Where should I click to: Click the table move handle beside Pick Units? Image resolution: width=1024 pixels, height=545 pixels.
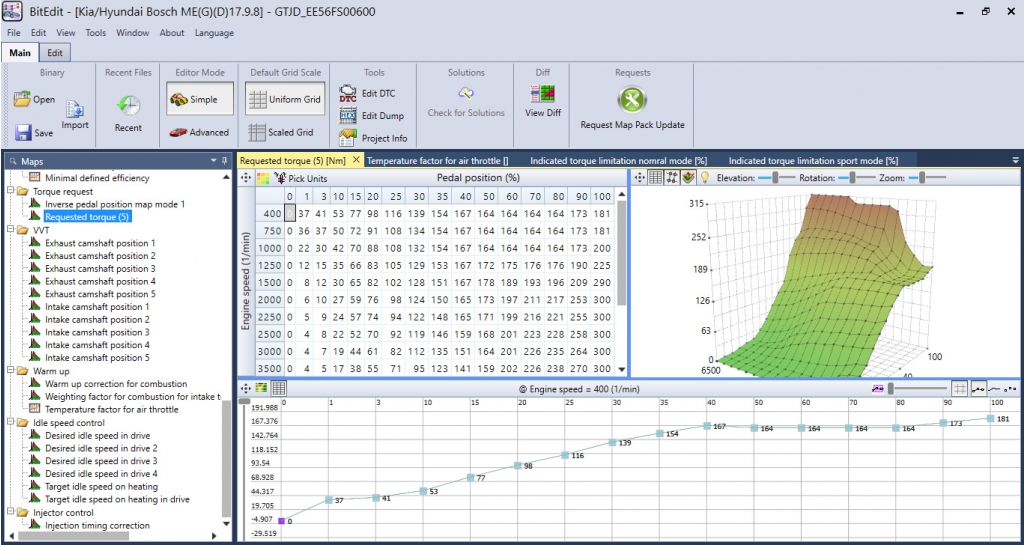[x=246, y=178]
